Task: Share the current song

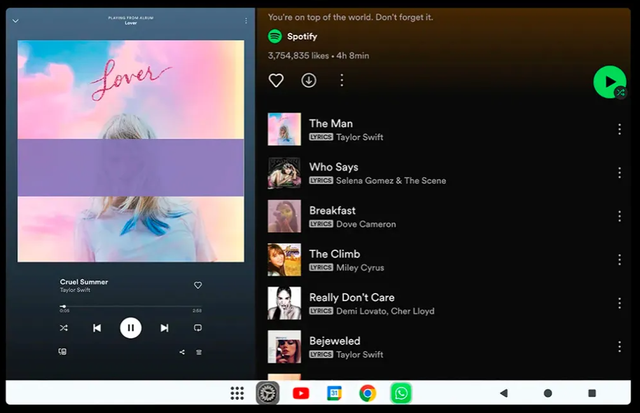Action: [x=182, y=352]
